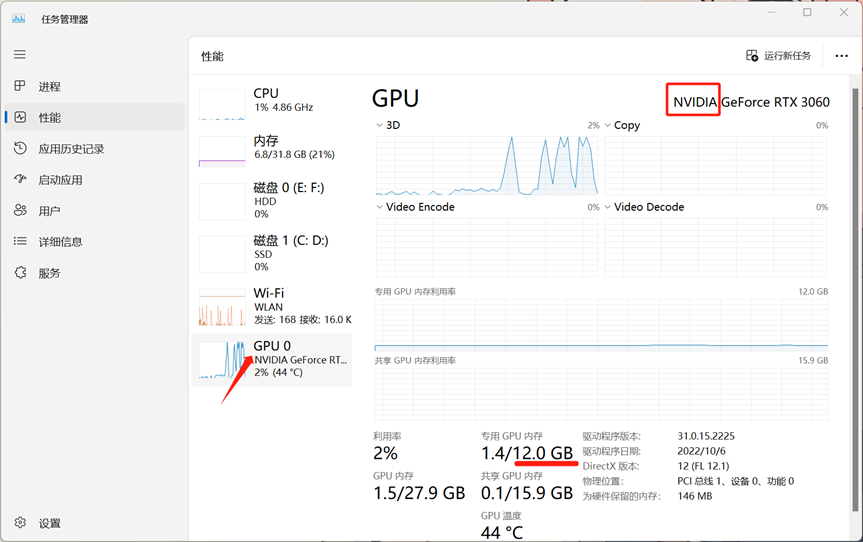Viewport: 863px width, 542px height.
Task: Click the 详细信息 details list icon
Action: pos(20,241)
